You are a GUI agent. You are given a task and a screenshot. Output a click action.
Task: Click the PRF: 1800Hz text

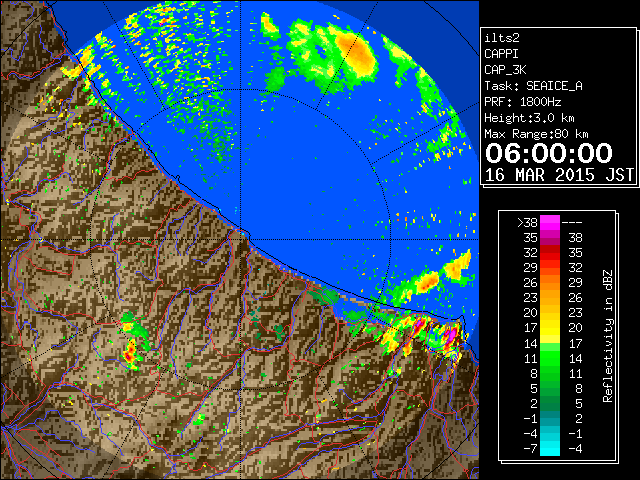(522, 102)
